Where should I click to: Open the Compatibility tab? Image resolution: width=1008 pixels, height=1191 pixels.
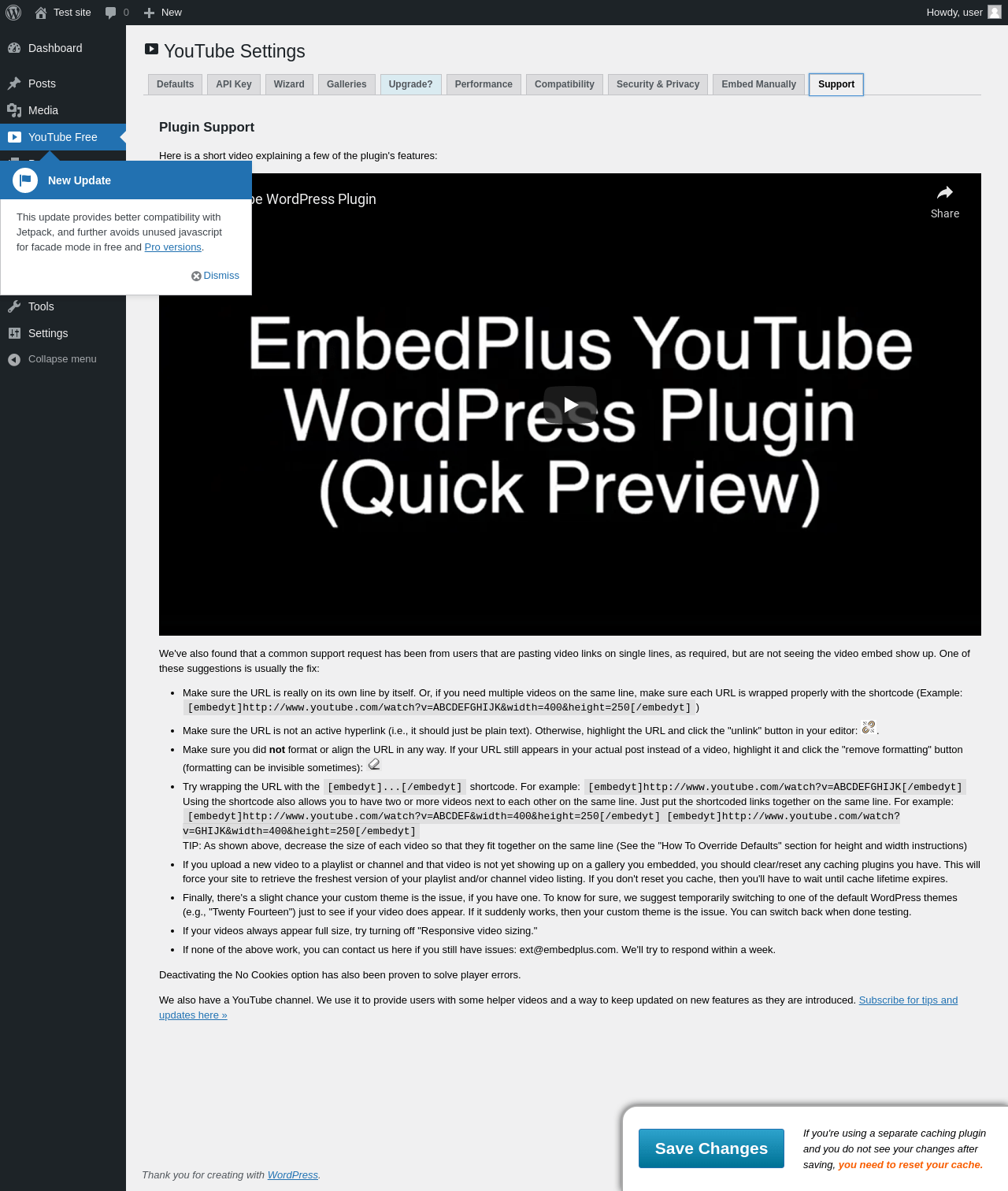tap(565, 84)
